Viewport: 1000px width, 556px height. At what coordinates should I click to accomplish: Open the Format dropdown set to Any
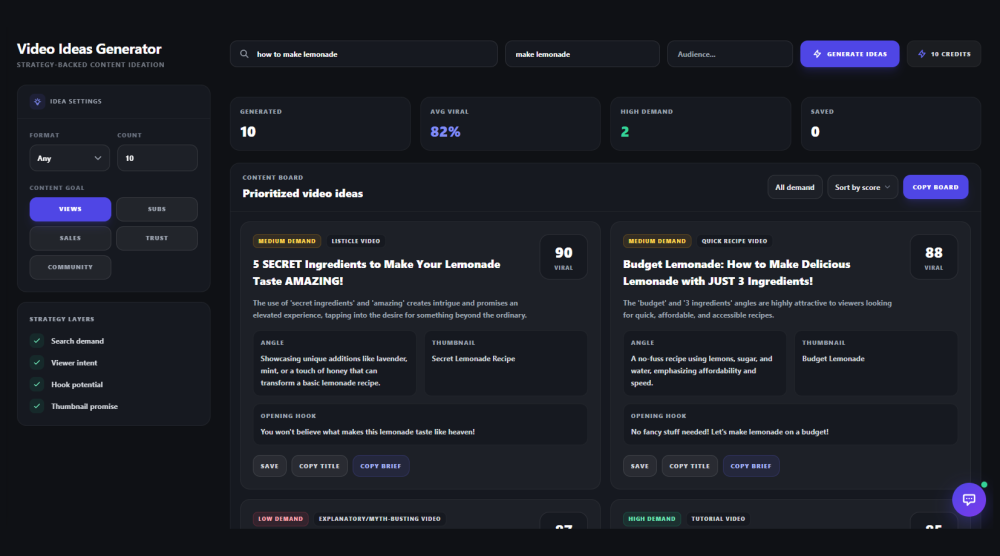pos(70,158)
